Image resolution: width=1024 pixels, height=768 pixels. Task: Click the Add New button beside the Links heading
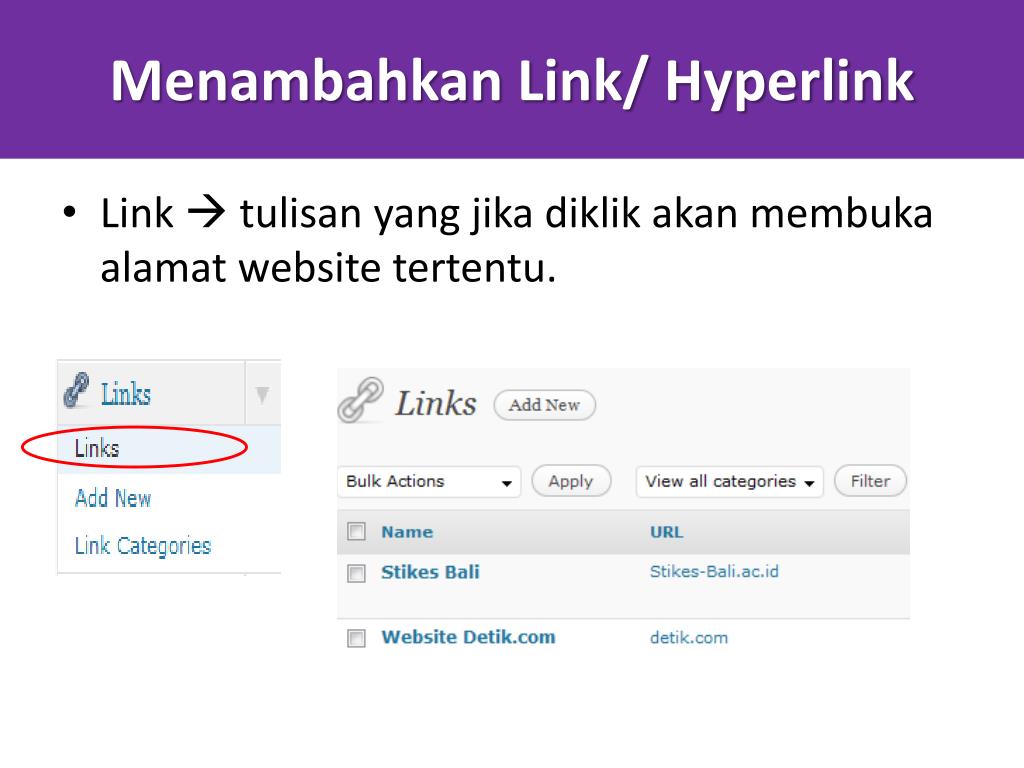pos(545,405)
